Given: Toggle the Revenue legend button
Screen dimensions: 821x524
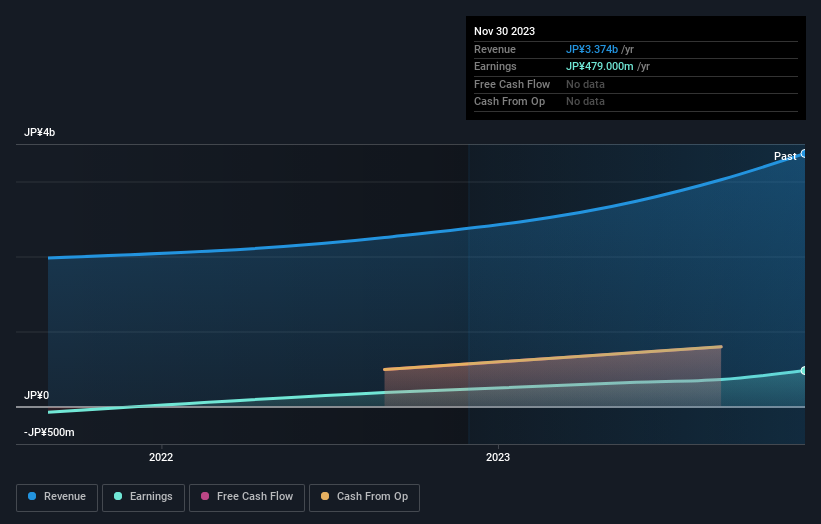Looking at the screenshot, I should click(57, 497).
